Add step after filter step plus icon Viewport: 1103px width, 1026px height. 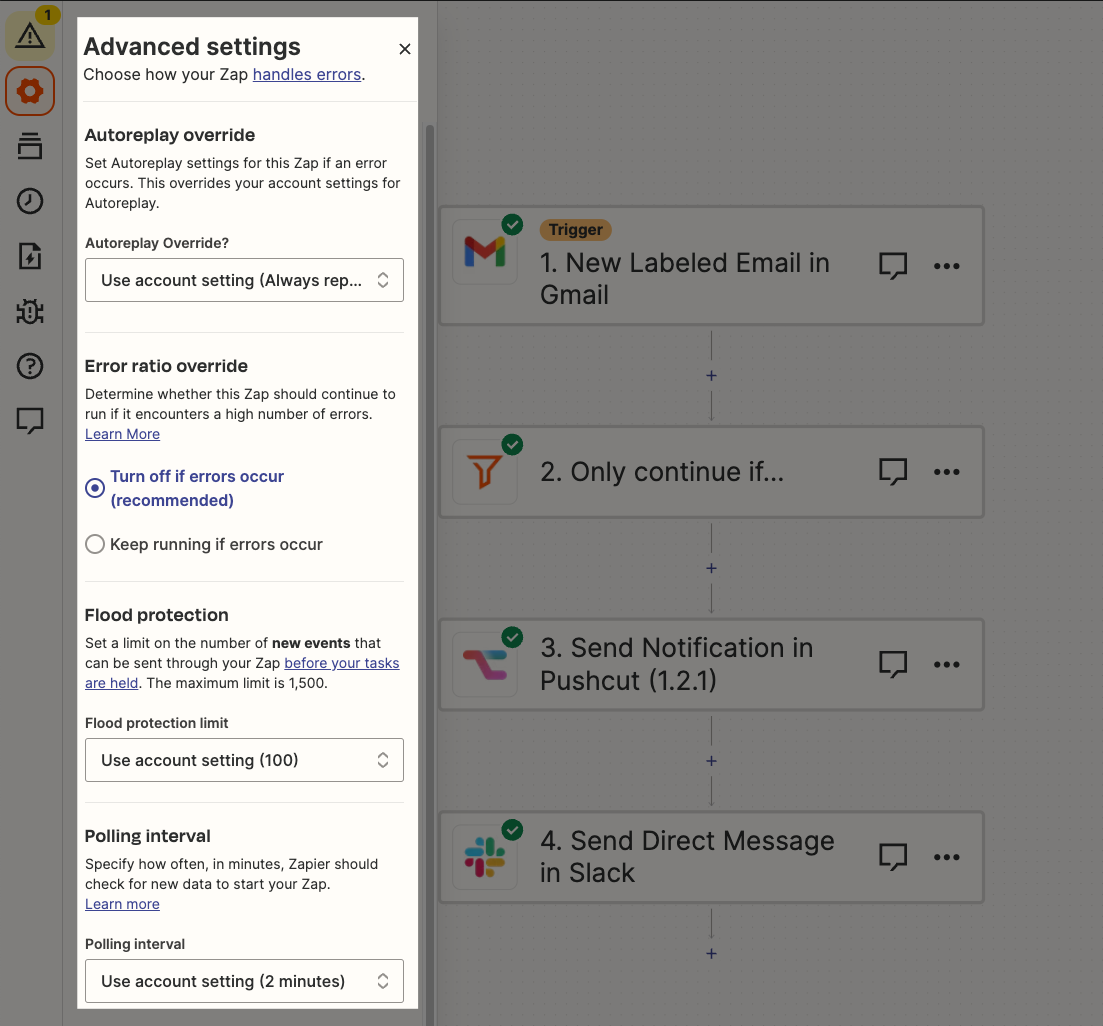(711, 568)
